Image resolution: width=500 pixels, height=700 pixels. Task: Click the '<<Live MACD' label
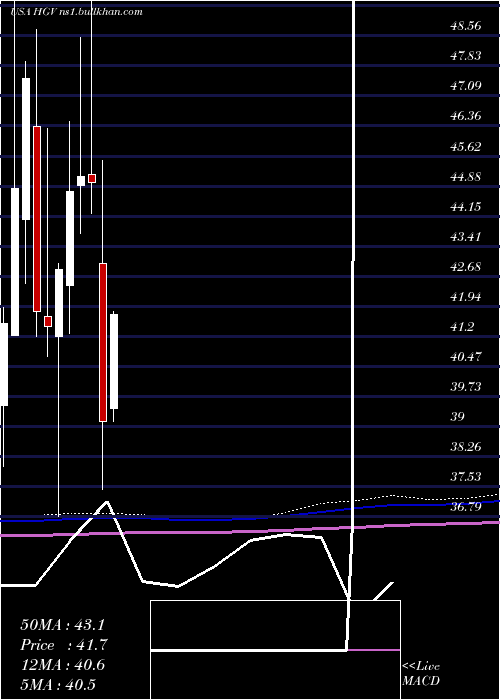(x=421, y=673)
